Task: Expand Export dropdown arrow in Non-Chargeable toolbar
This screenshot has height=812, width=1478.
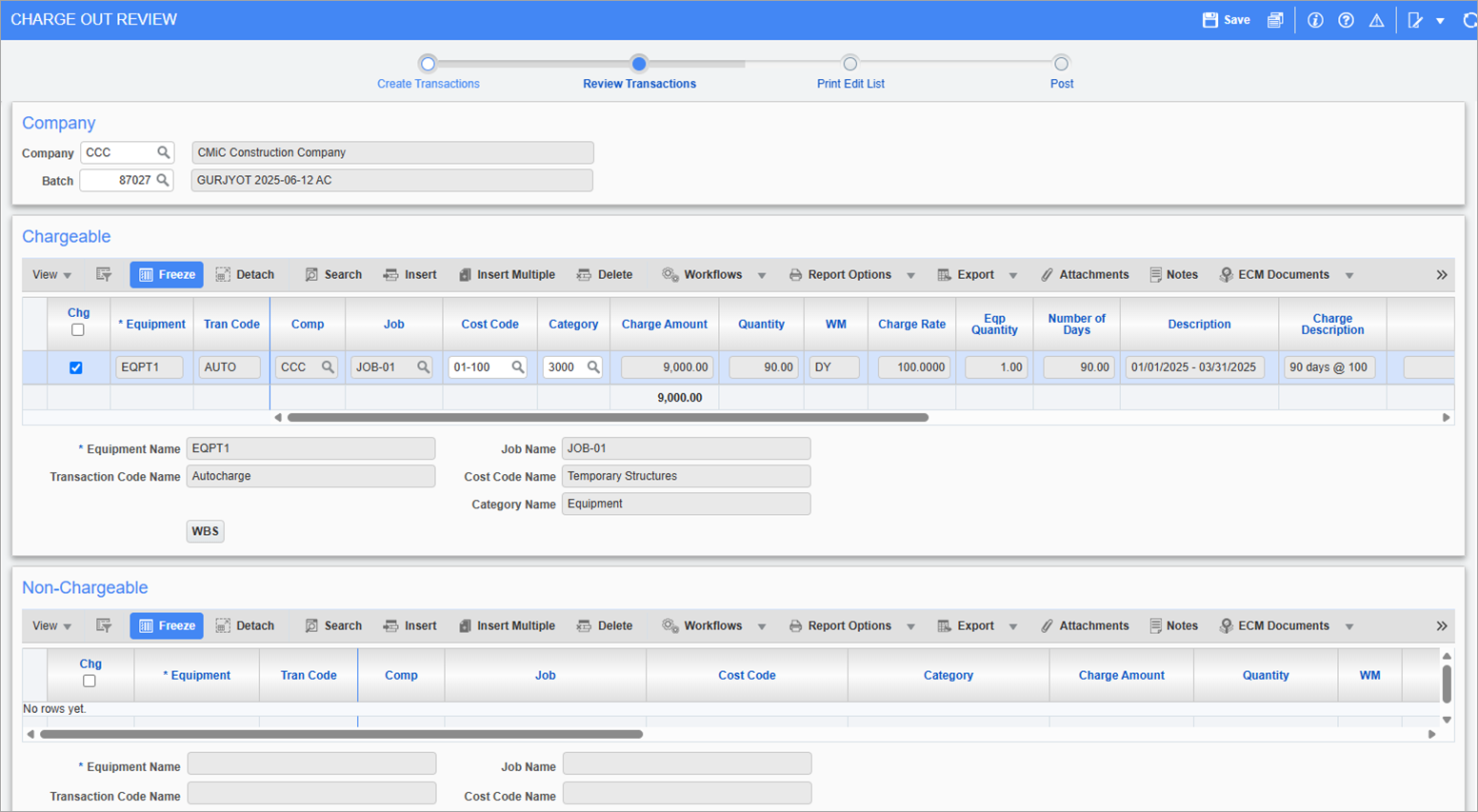Action: (x=1013, y=627)
